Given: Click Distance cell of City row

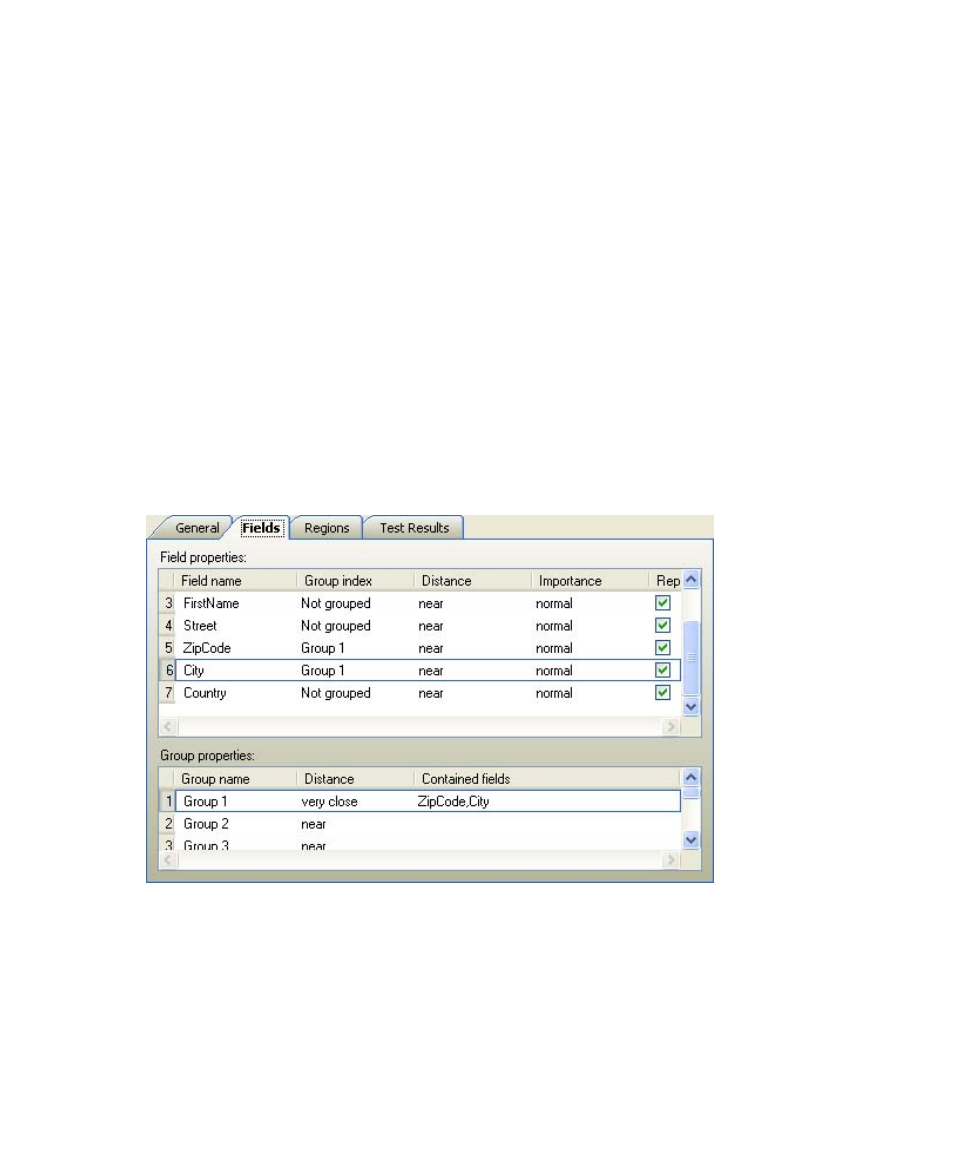Looking at the screenshot, I should coord(472,670).
